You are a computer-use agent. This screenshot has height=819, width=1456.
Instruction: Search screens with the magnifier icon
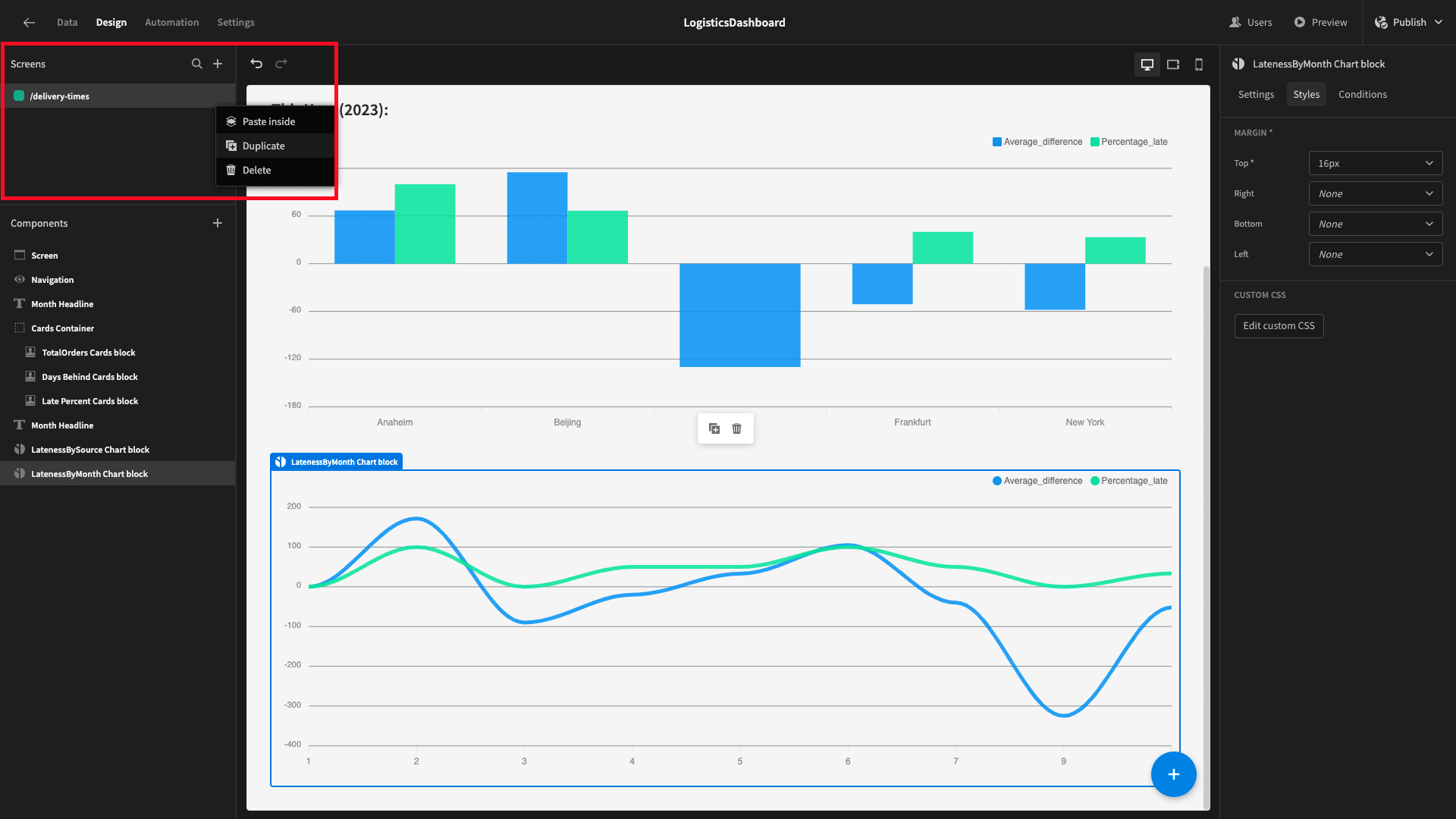tap(197, 64)
